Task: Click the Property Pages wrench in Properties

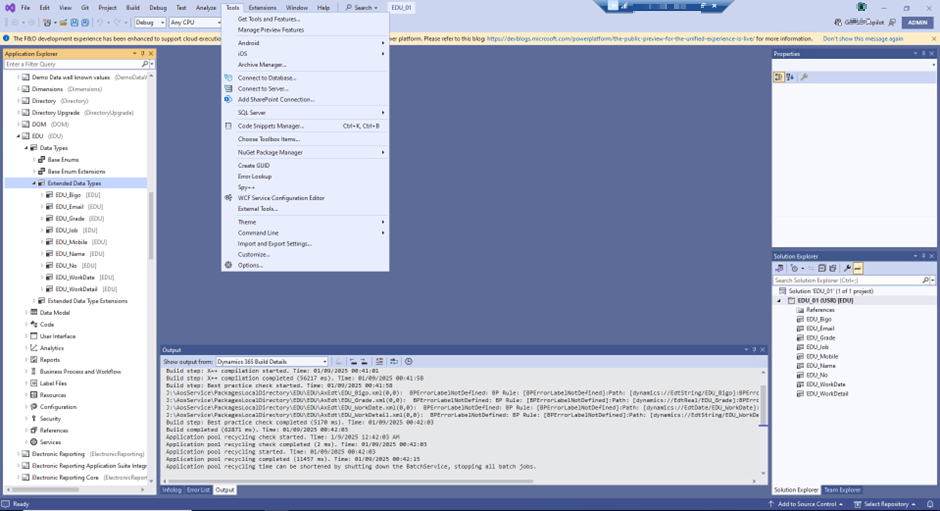Action: click(x=804, y=77)
